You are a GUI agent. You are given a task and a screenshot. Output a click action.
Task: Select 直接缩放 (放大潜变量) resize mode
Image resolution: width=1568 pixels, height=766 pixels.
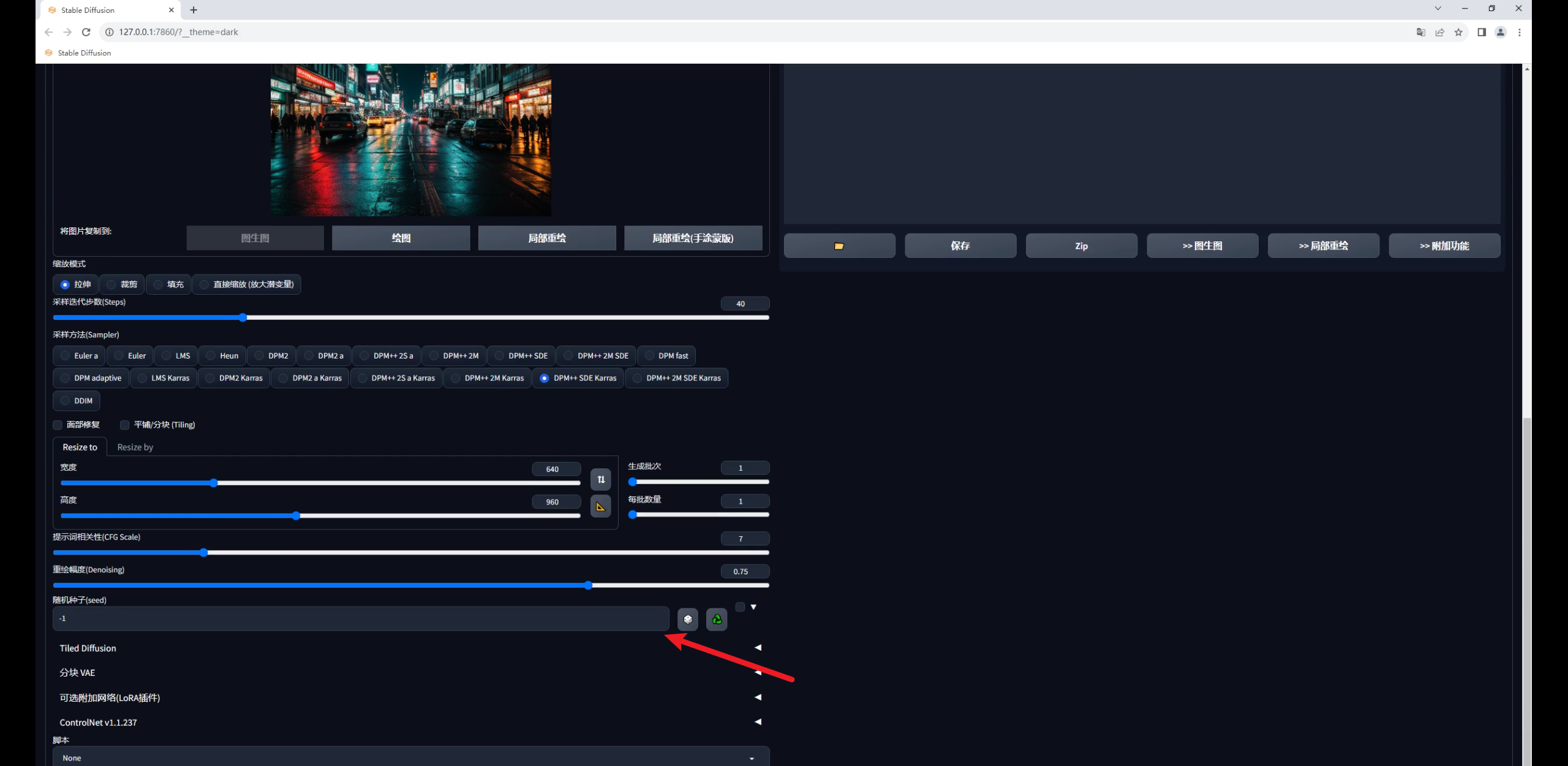[247, 284]
